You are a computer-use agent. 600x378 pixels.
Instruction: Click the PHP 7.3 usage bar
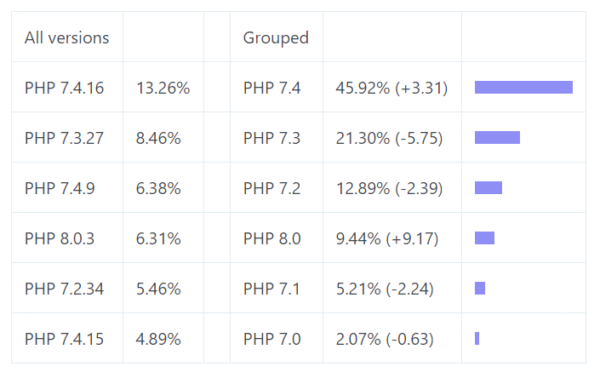pos(497,137)
